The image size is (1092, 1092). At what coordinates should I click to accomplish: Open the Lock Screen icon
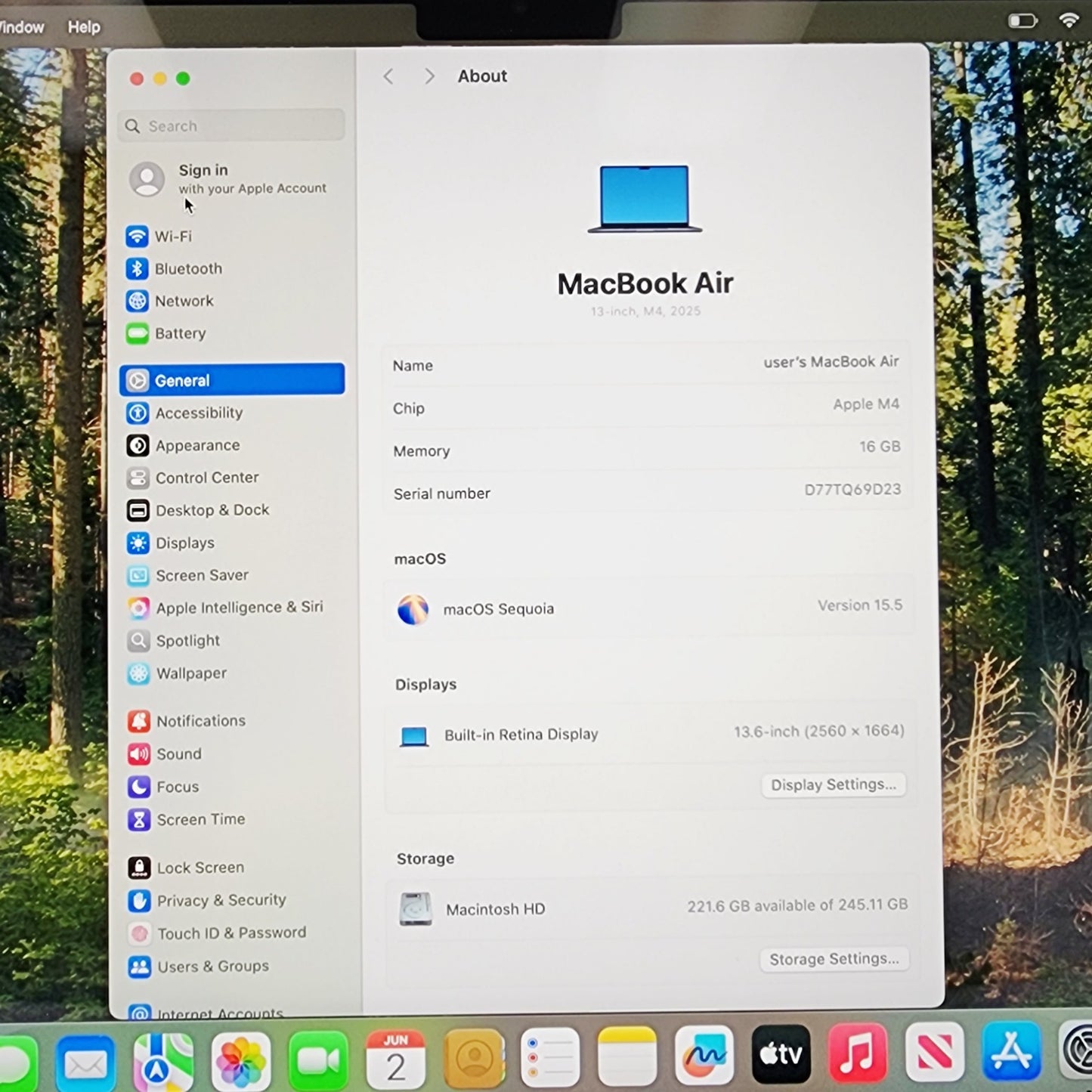139,868
